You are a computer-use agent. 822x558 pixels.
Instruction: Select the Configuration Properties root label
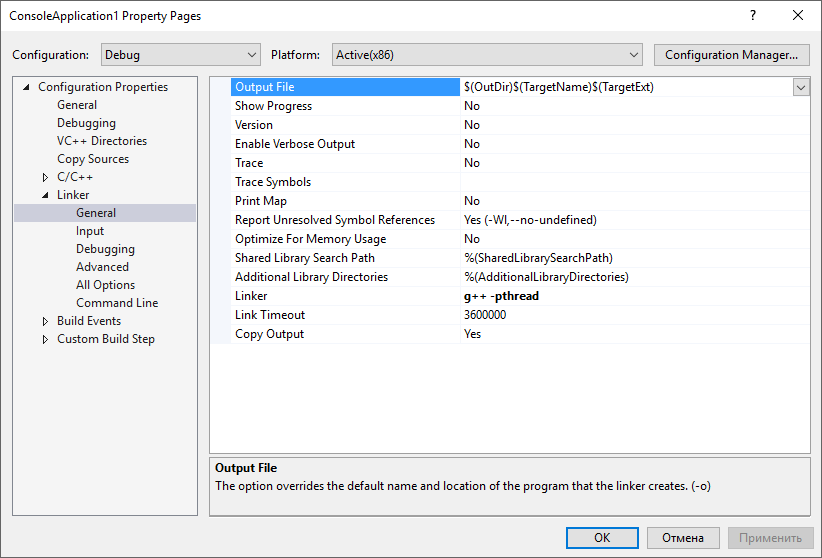(103, 87)
